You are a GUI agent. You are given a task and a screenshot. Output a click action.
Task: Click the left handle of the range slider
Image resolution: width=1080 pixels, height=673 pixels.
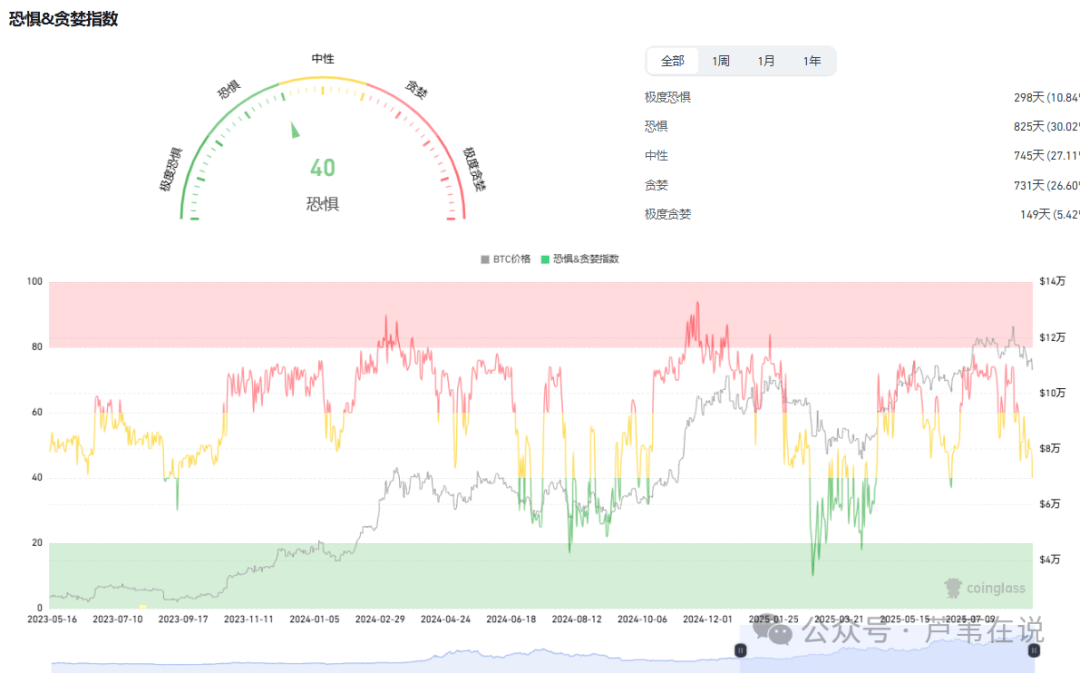741,651
